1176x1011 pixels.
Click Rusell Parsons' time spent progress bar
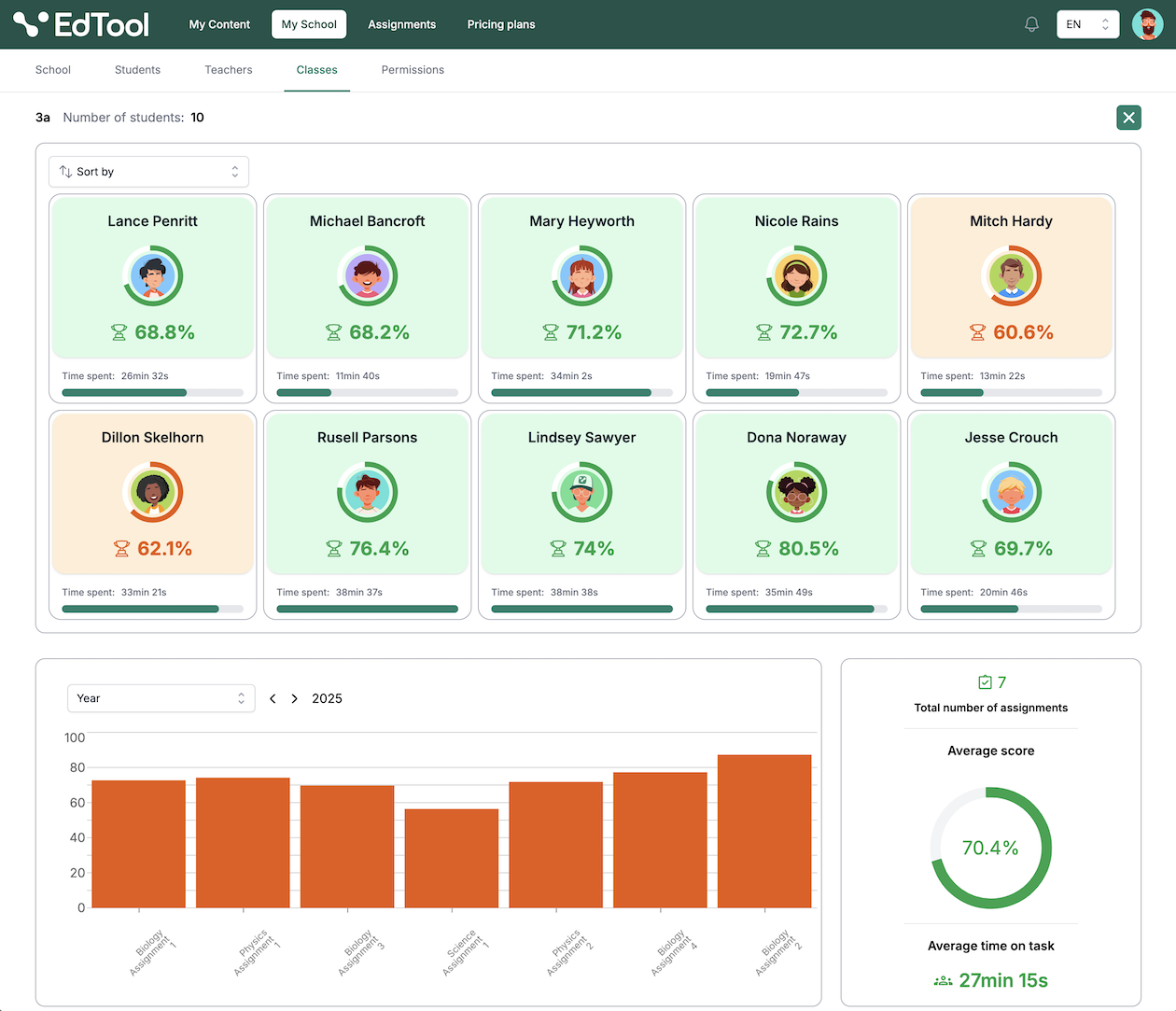pyautogui.click(x=368, y=610)
